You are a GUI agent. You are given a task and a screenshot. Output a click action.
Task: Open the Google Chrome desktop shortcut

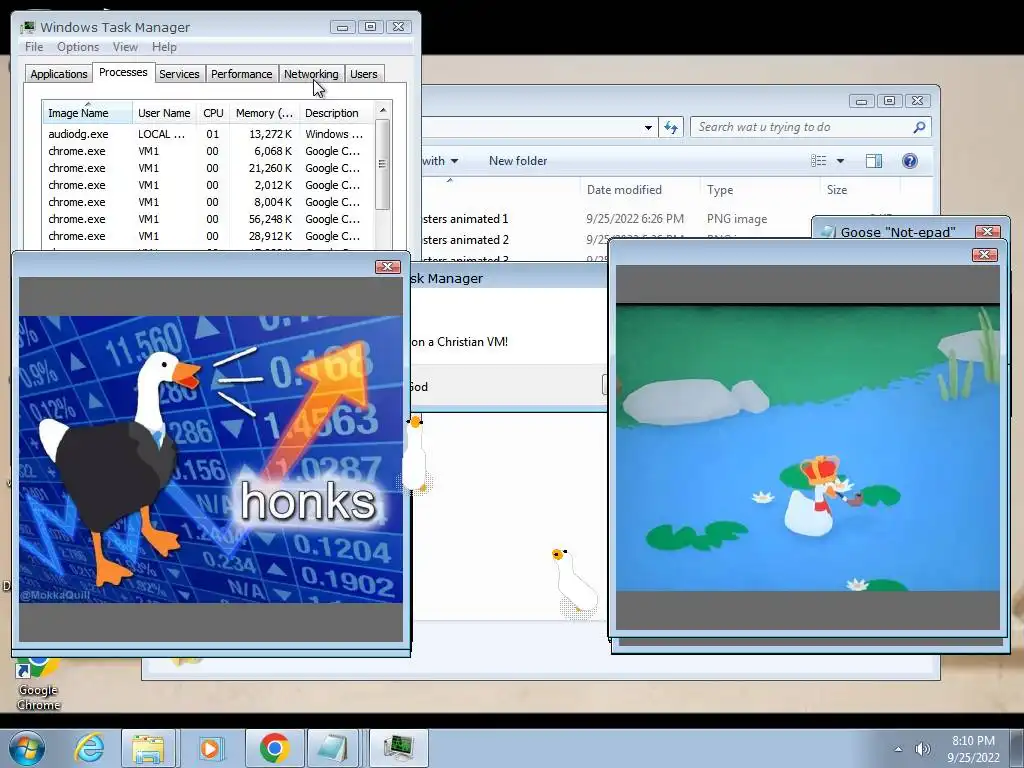click(38, 682)
